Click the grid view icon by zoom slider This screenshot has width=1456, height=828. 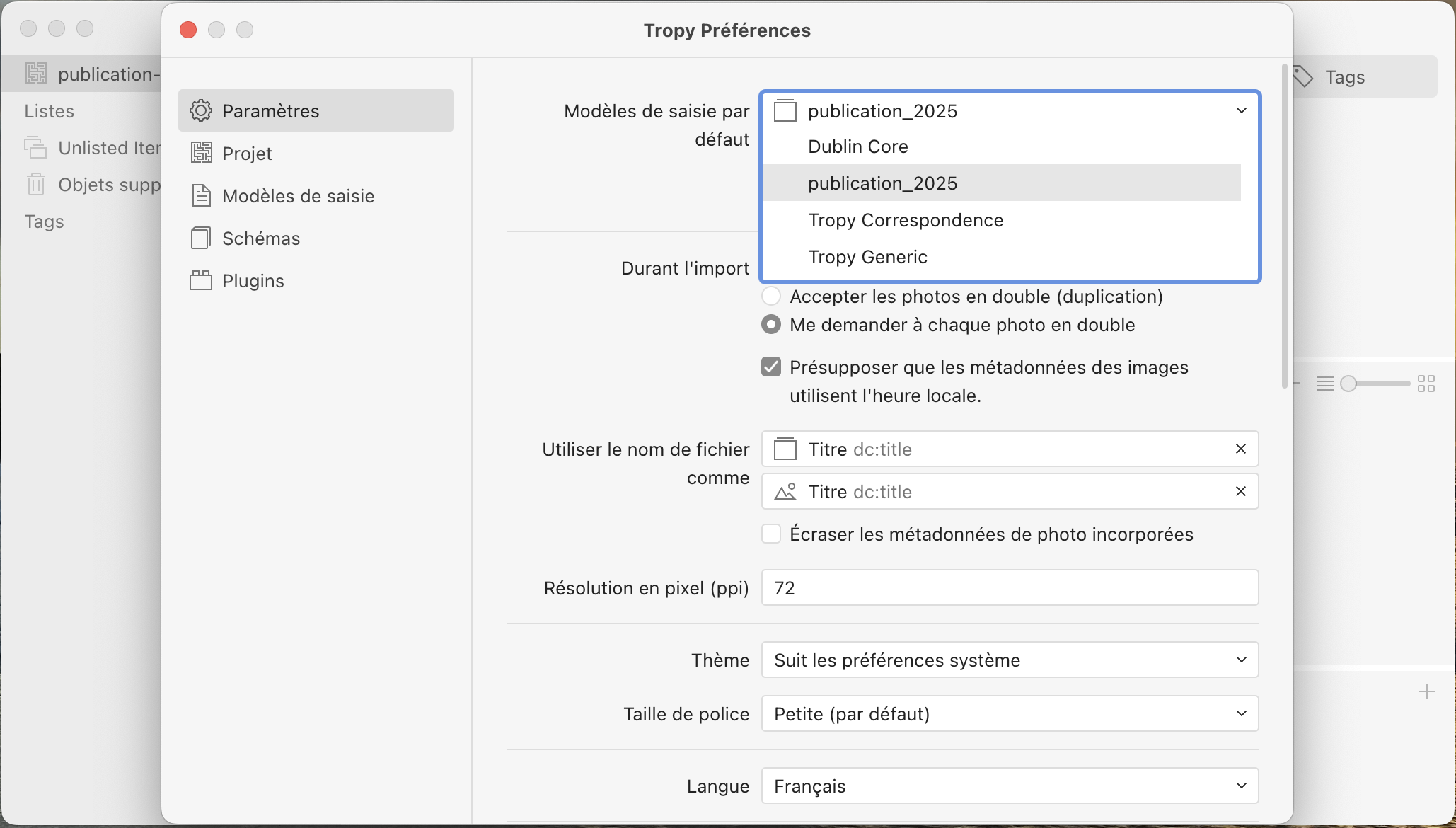1426,384
